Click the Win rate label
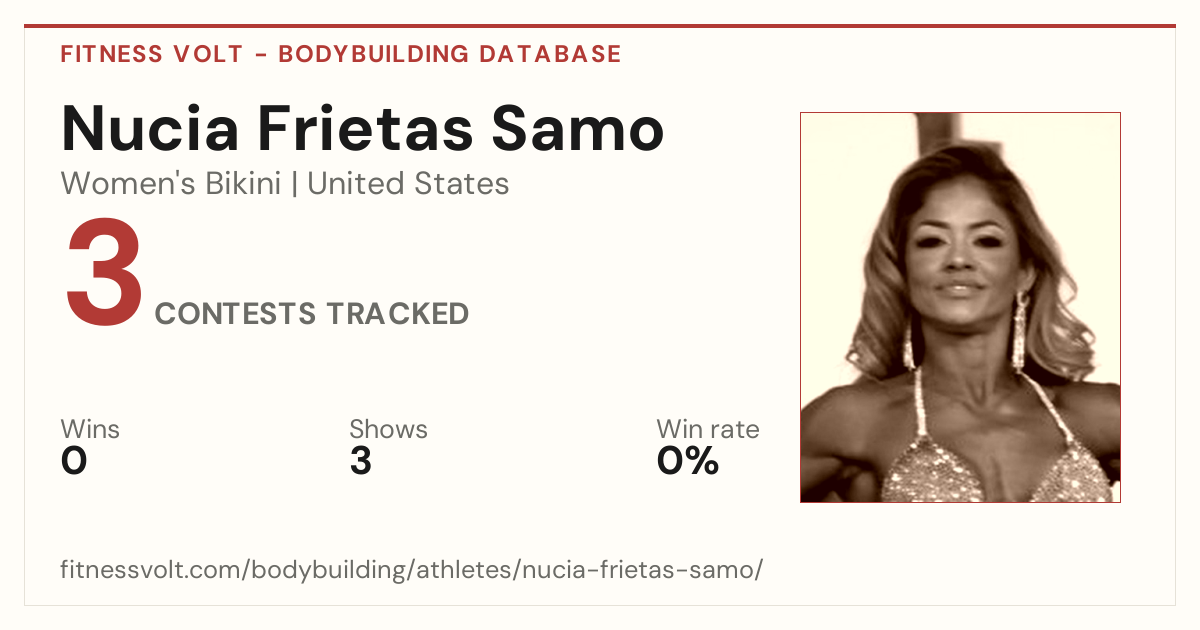The image size is (1200, 630). click(708, 430)
